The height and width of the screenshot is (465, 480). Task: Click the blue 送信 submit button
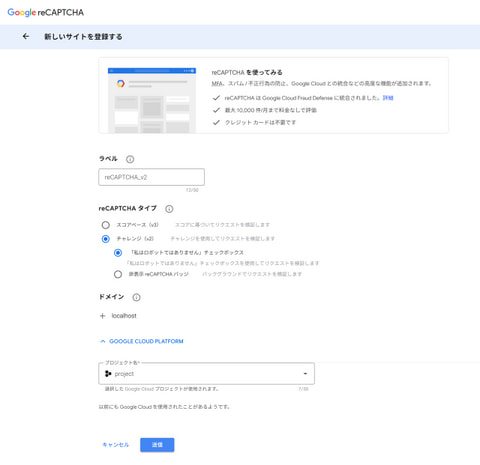[x=157, y=445]
